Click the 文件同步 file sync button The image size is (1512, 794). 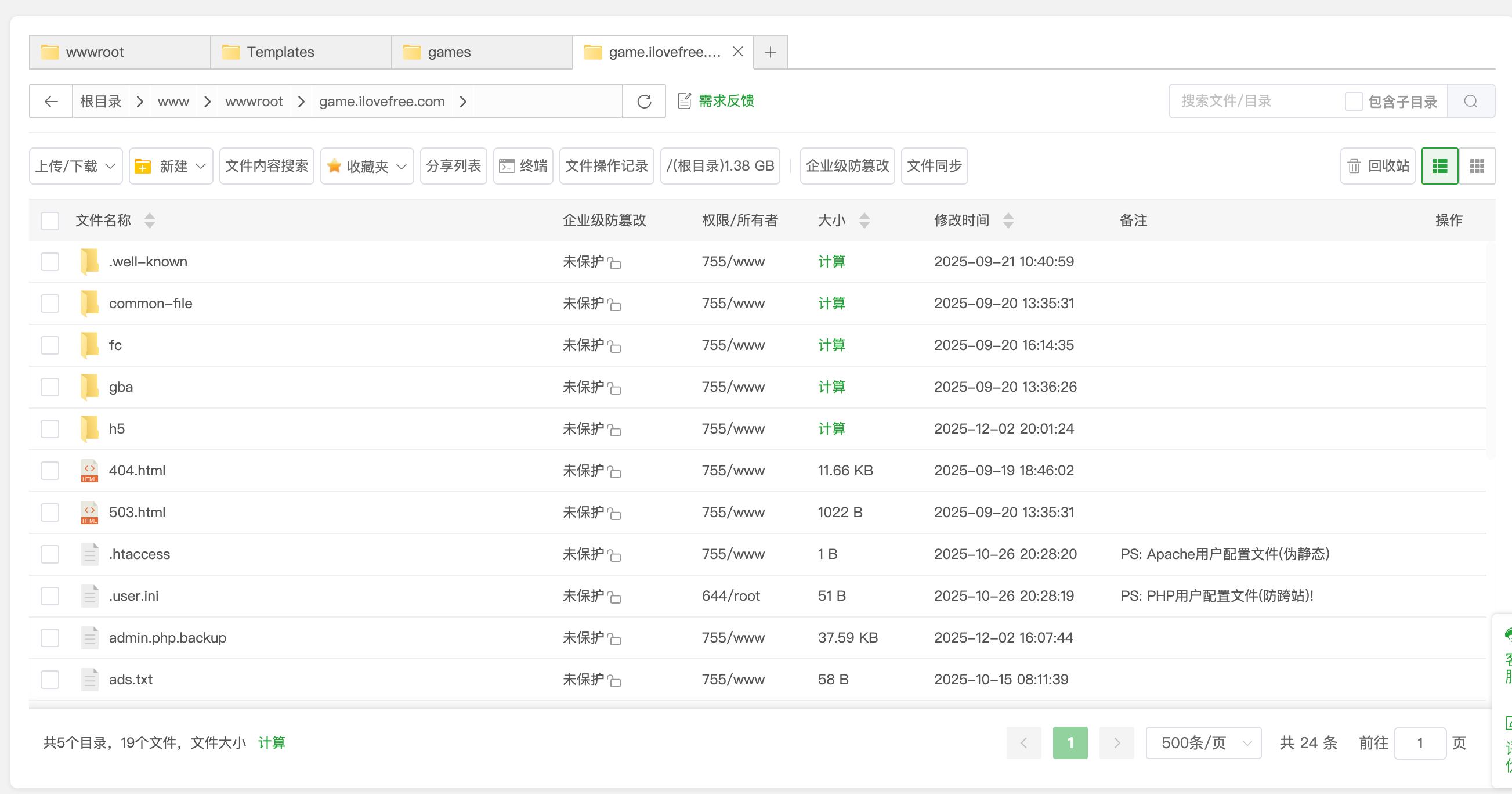[x=934, y=166]
